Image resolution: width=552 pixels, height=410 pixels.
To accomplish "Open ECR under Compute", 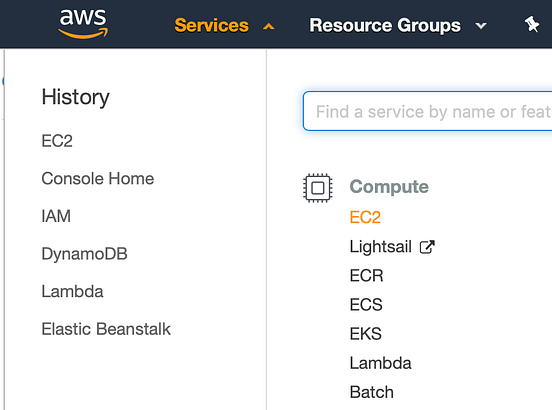I will point(366,276).
